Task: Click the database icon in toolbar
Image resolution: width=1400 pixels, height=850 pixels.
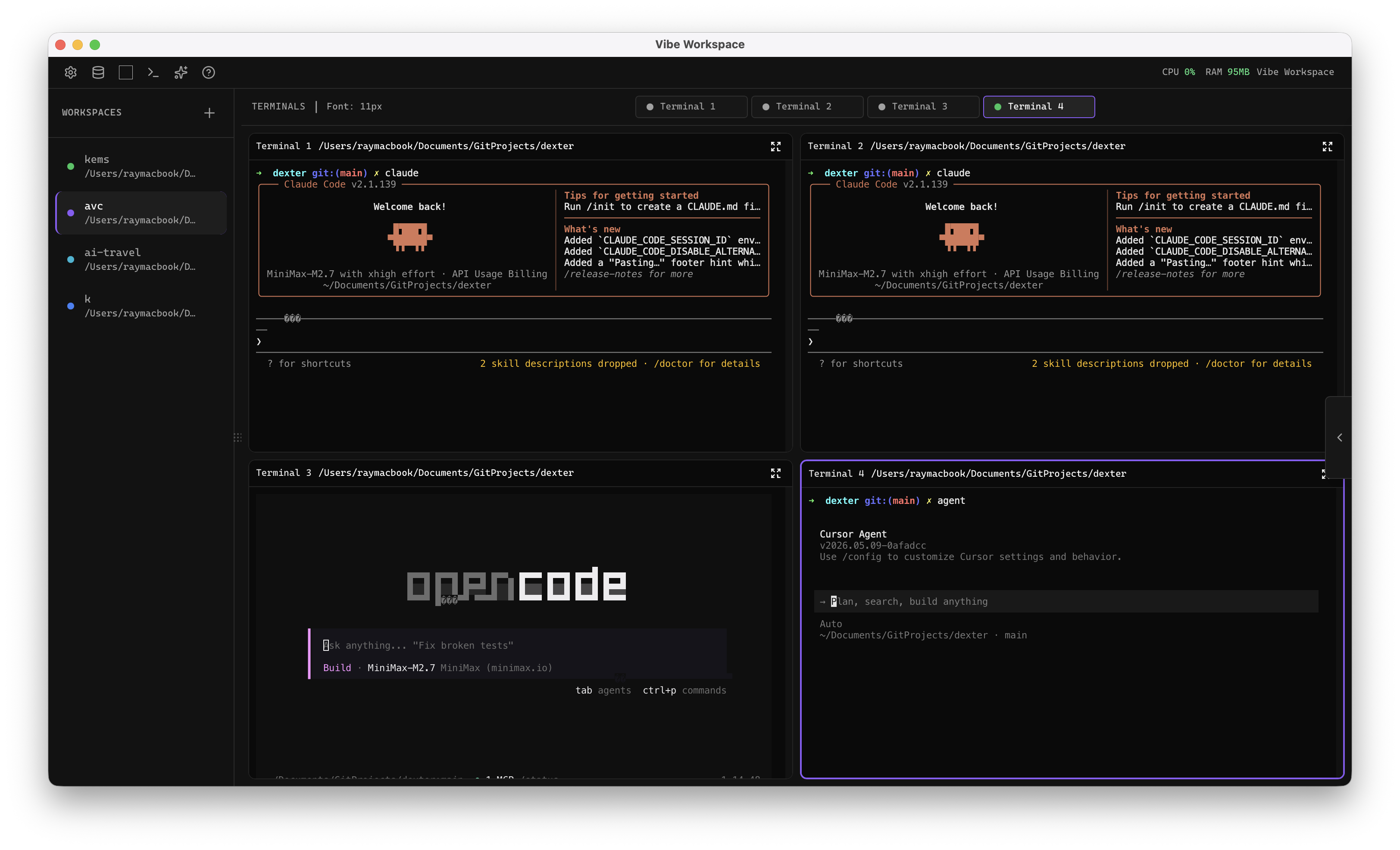Action: tap(98, 72)
